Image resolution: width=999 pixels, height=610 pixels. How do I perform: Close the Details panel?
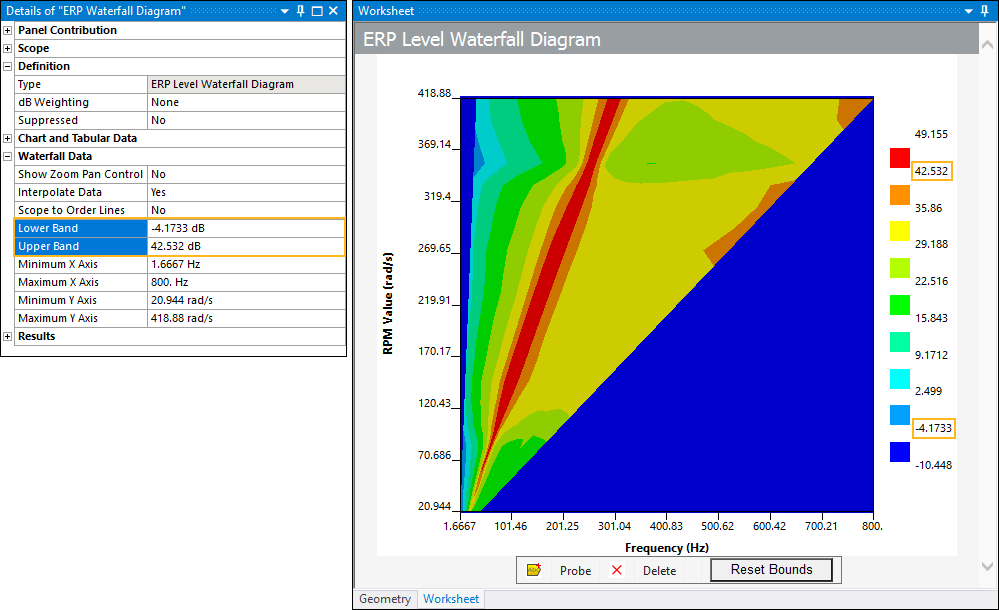pyautogui.click(x=333, y=11)
